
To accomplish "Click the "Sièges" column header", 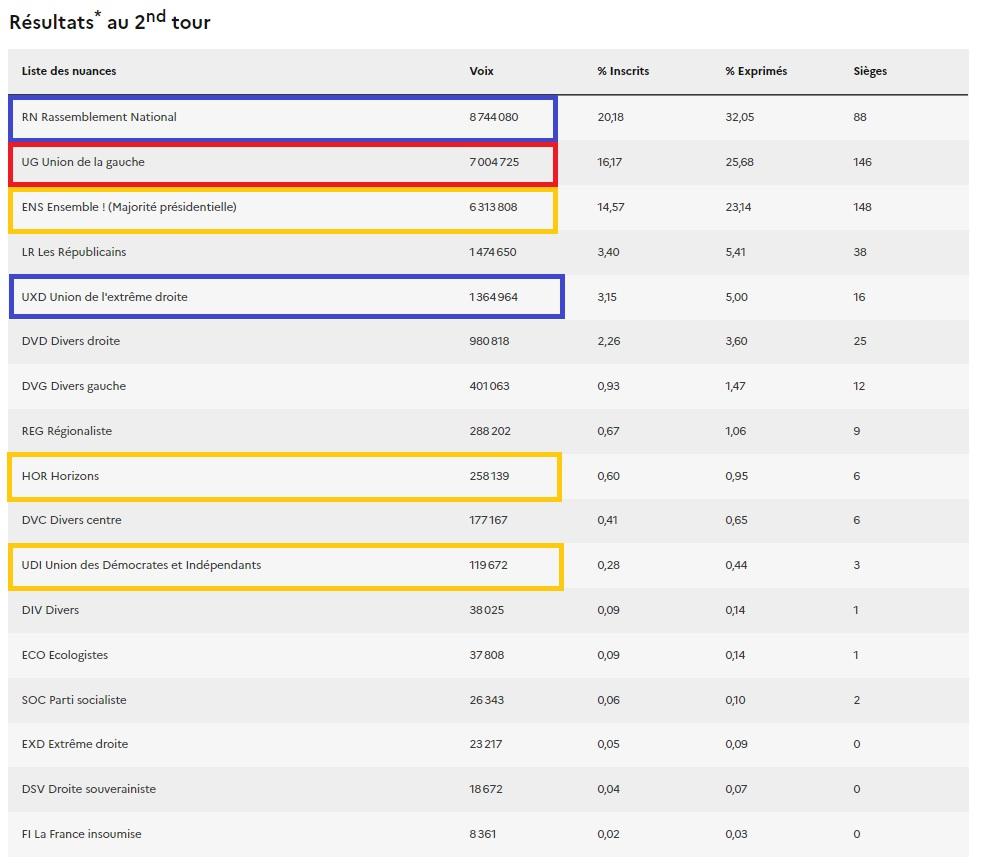I will click(870, 71).
